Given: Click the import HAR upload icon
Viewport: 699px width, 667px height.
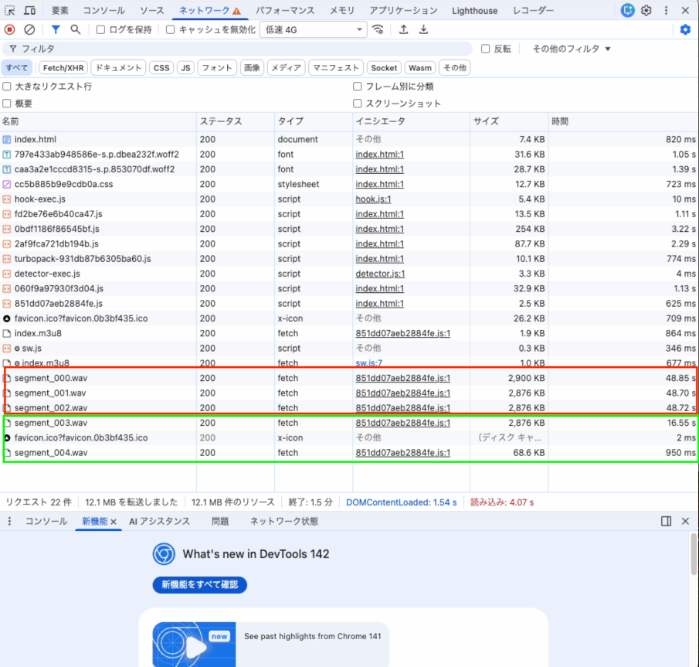Looking at the screenshot, I should coord(403,29).
